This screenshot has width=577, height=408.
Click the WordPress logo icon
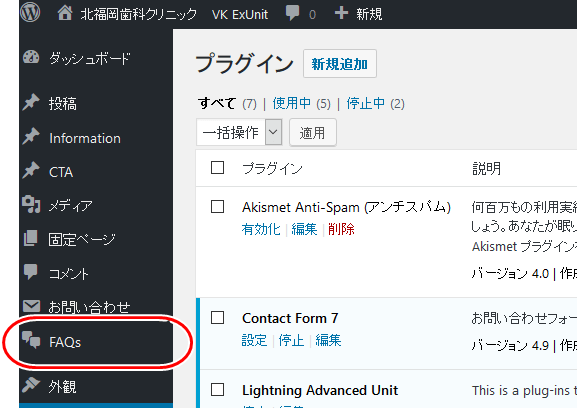(30, 12)
